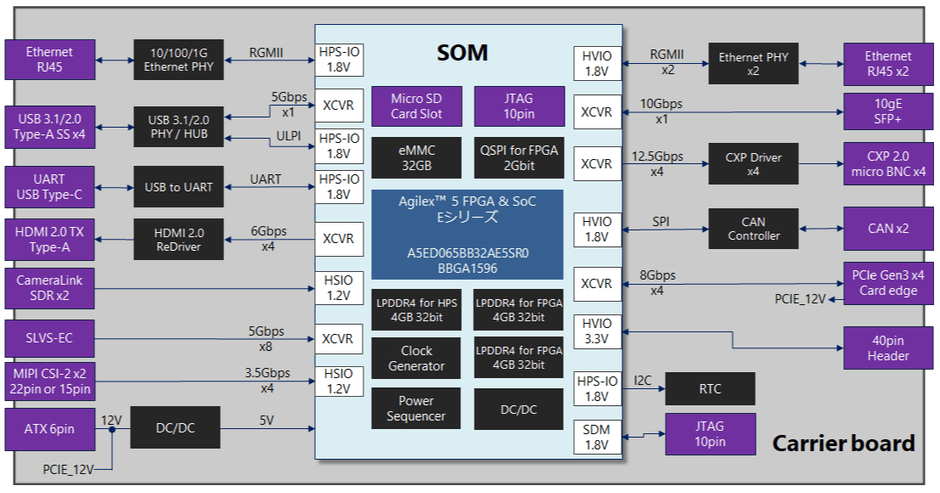Select the Micro SD Card Slot block
The image size is (940, 493).
417,106
